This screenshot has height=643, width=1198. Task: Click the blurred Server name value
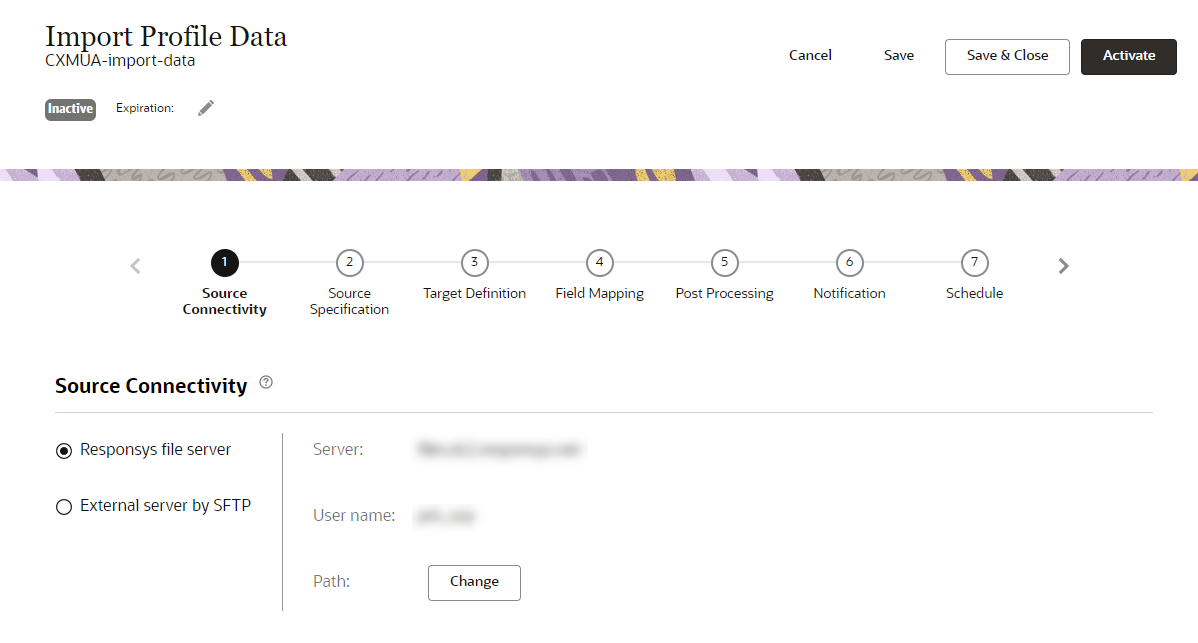[498, 449]
